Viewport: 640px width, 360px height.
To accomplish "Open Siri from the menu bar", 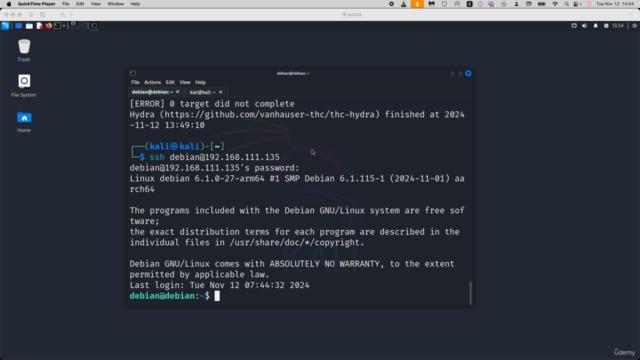I will pyautogui.click(x=588, y=4).
